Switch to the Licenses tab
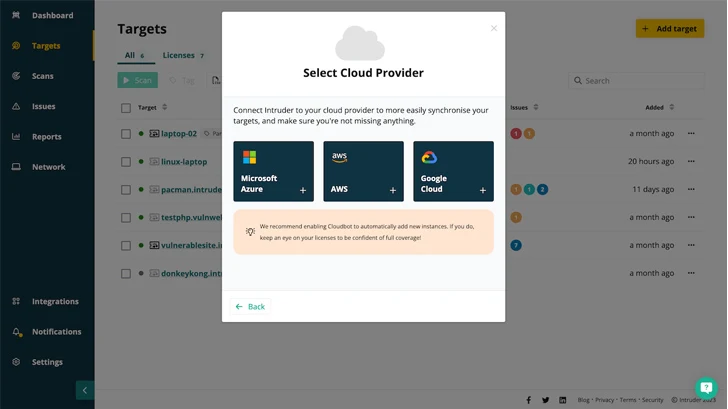Screen dimensions: 728x409 (183, 55)
